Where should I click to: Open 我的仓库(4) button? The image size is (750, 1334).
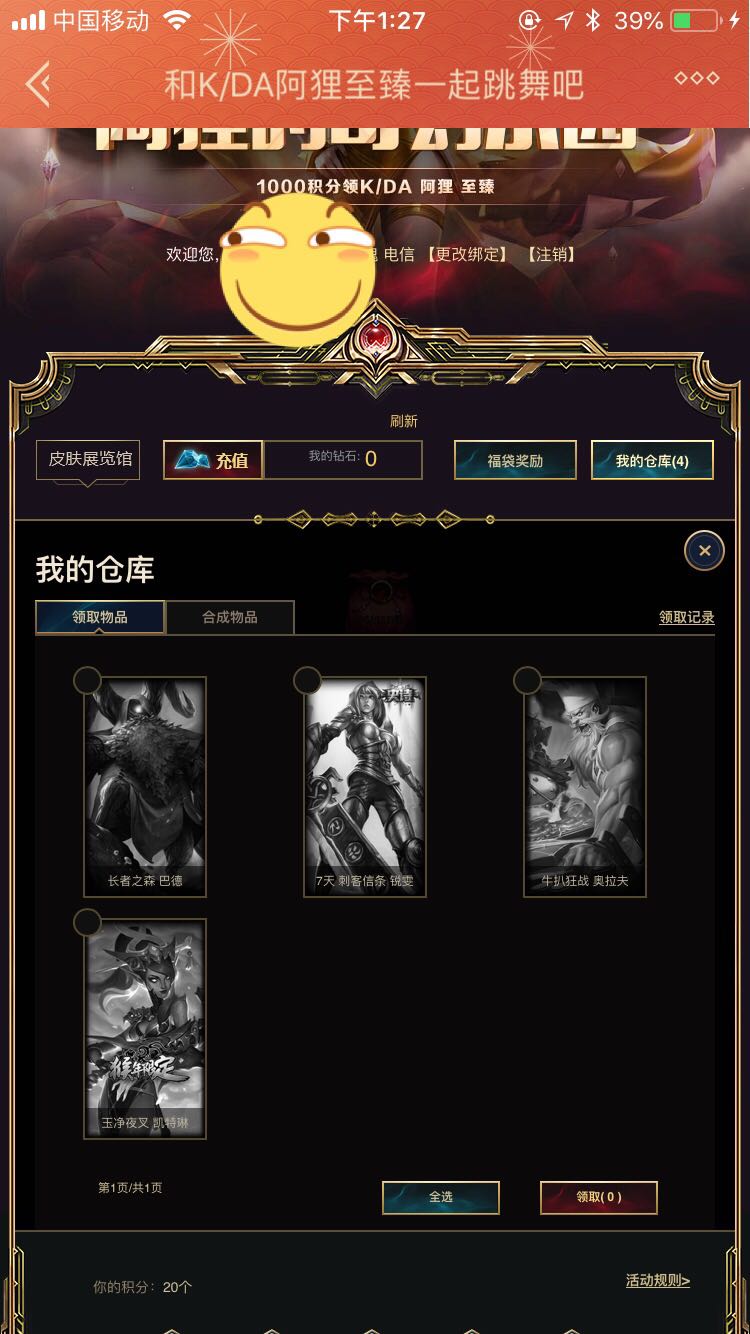click(652, 460)
